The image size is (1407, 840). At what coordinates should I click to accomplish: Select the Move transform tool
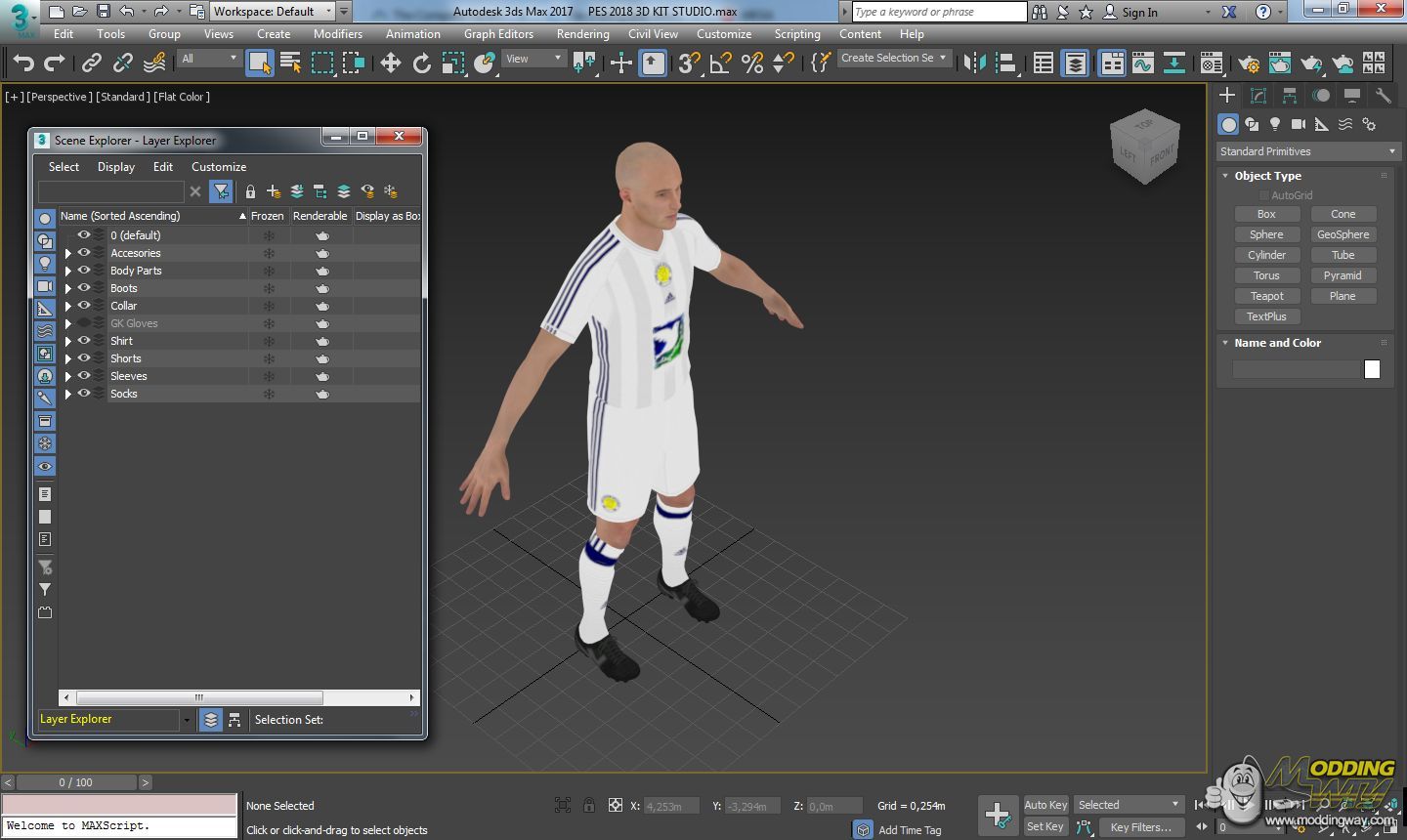(x=390, y=63)
